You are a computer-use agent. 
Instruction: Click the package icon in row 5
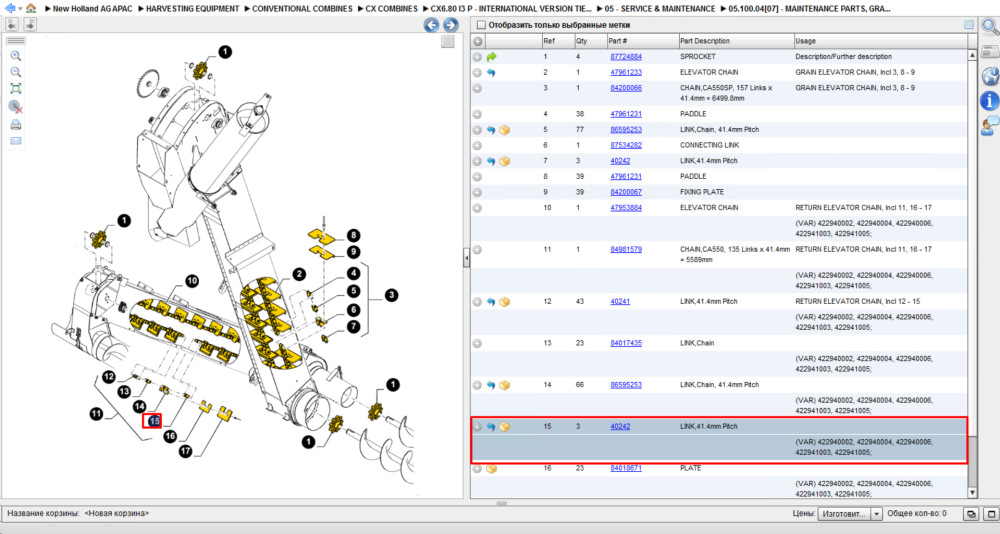504,130
